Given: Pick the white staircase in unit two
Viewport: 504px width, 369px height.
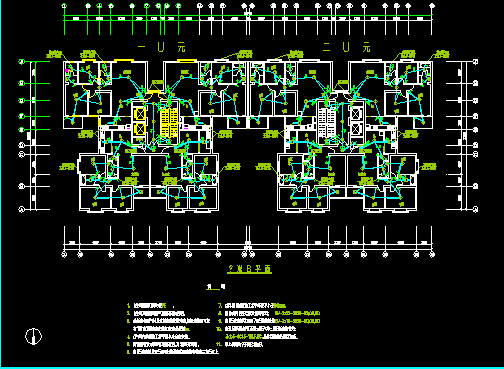Looking at the screenshot, I should click(x=327, y=122).
